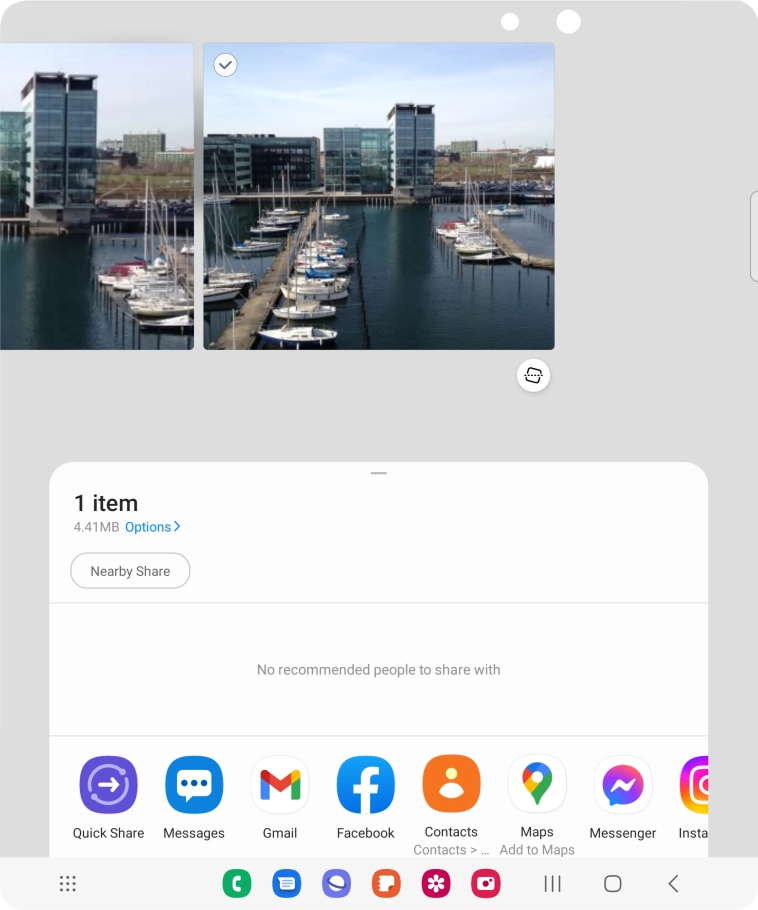
Task: Uncheck the selected marina photo
Action: coord(226,65)
